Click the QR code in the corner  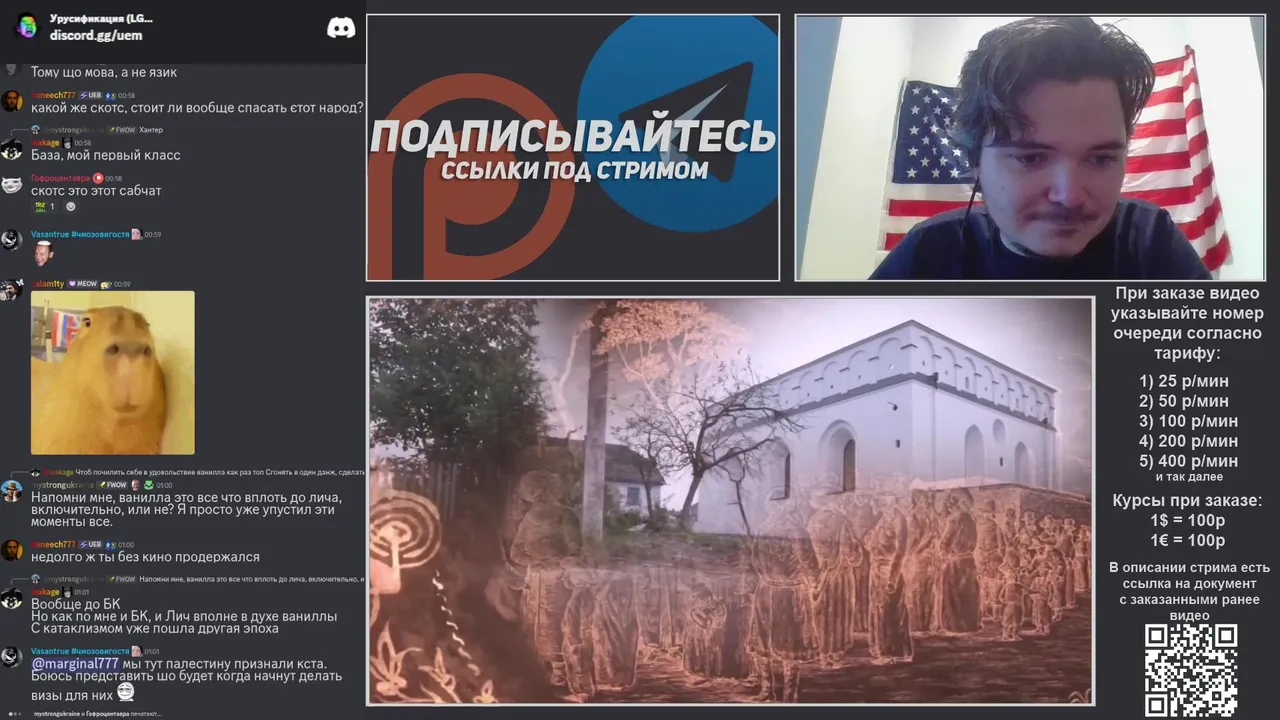1190,670
